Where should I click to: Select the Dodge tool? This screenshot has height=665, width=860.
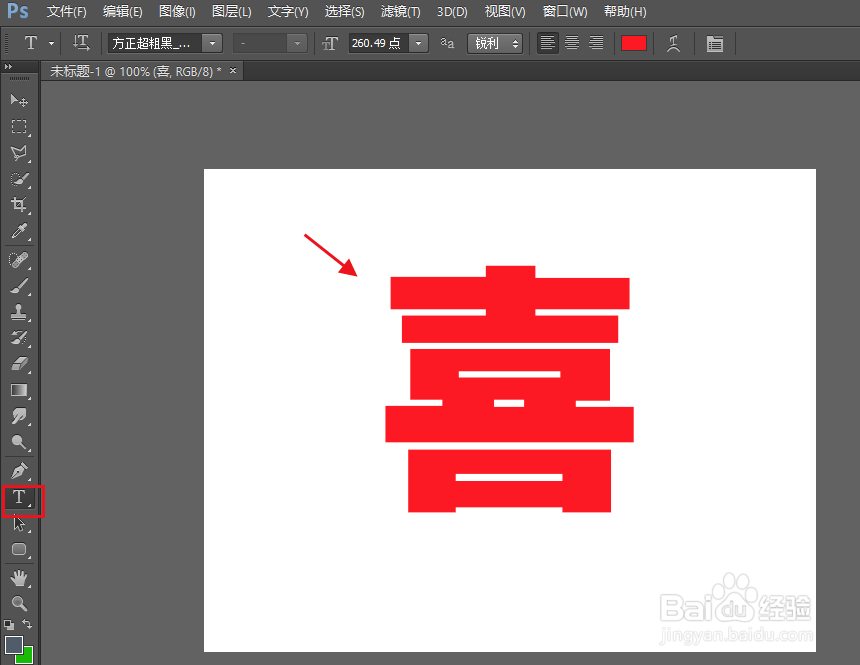click(19, 442)
